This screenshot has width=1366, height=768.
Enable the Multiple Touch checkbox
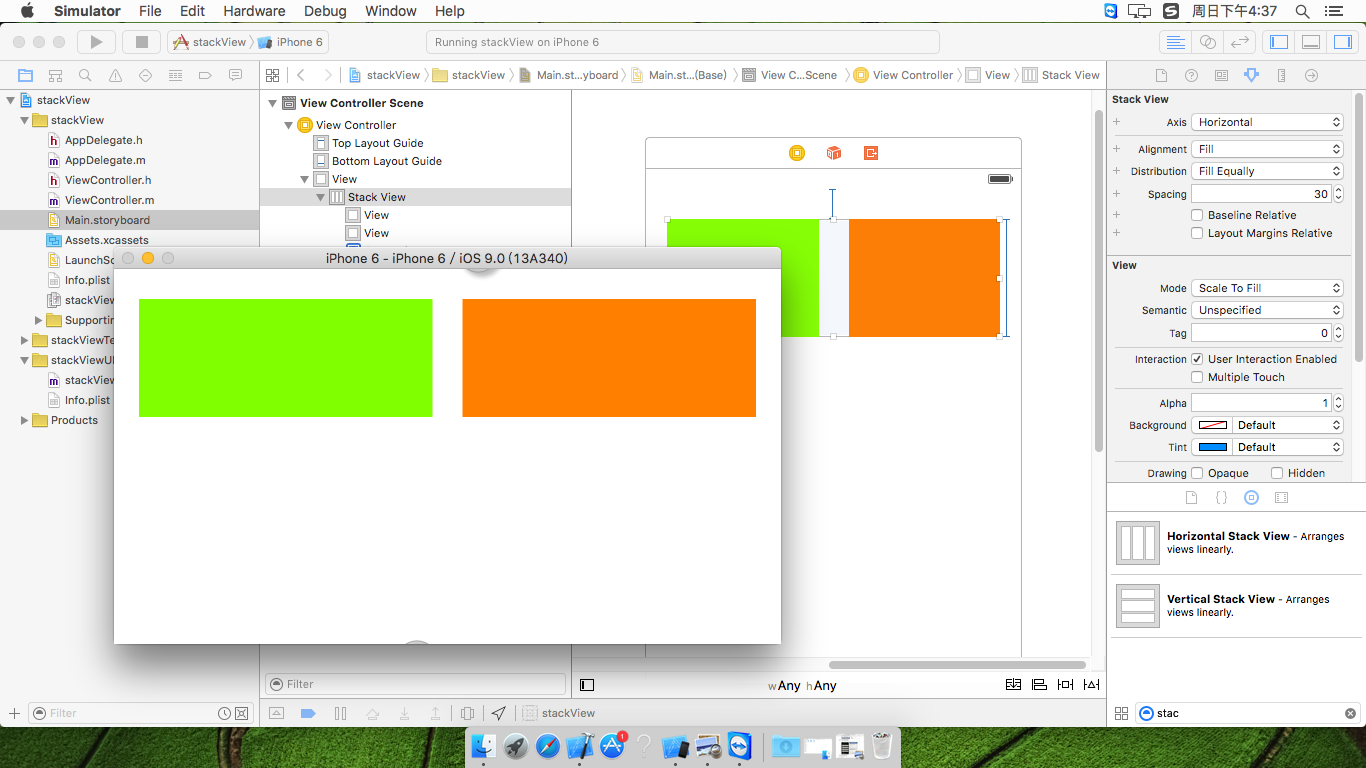click(x=1197, y=377)
